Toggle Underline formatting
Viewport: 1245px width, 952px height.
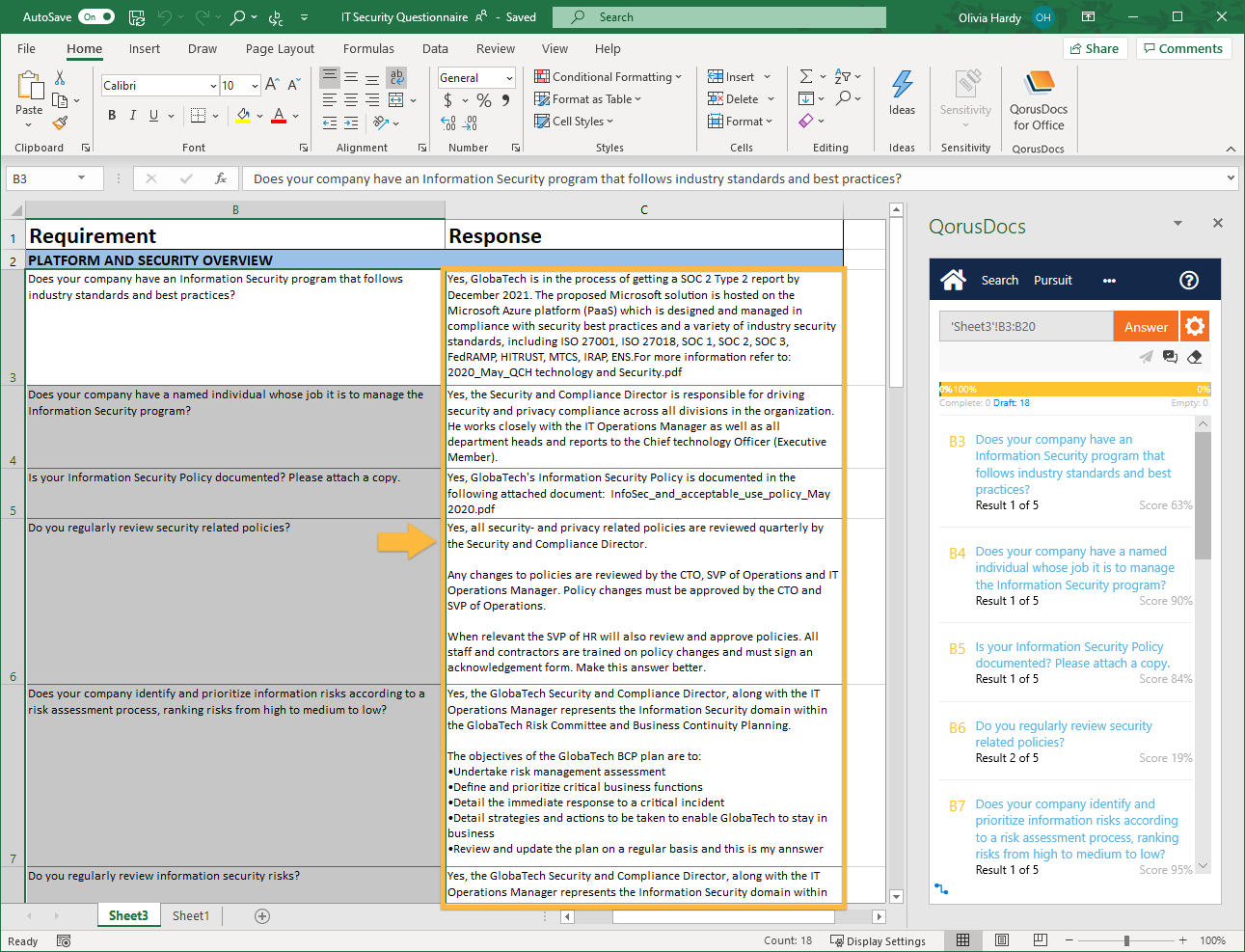pos(153,115)
